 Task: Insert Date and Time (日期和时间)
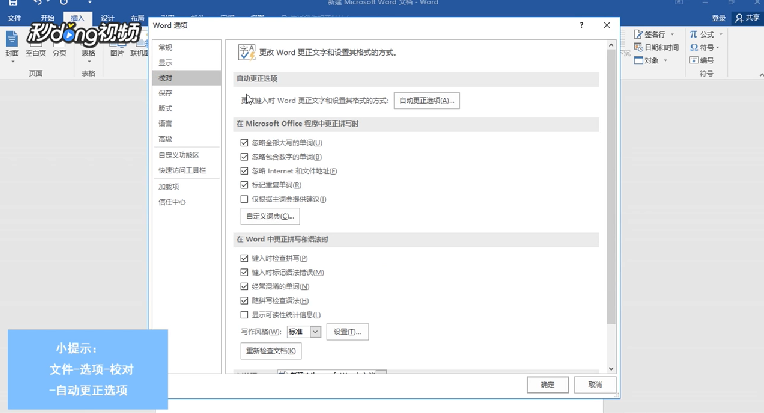tap(656, 47)
